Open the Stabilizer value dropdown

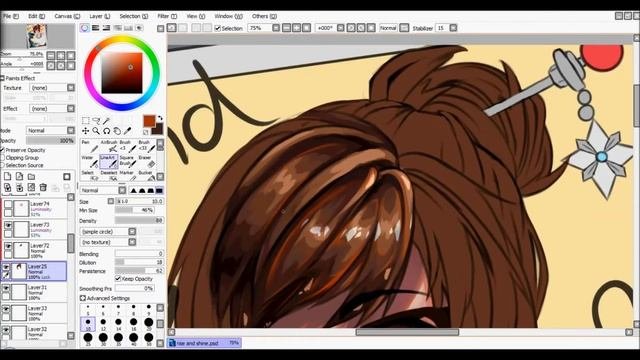(x=453, y=28)
